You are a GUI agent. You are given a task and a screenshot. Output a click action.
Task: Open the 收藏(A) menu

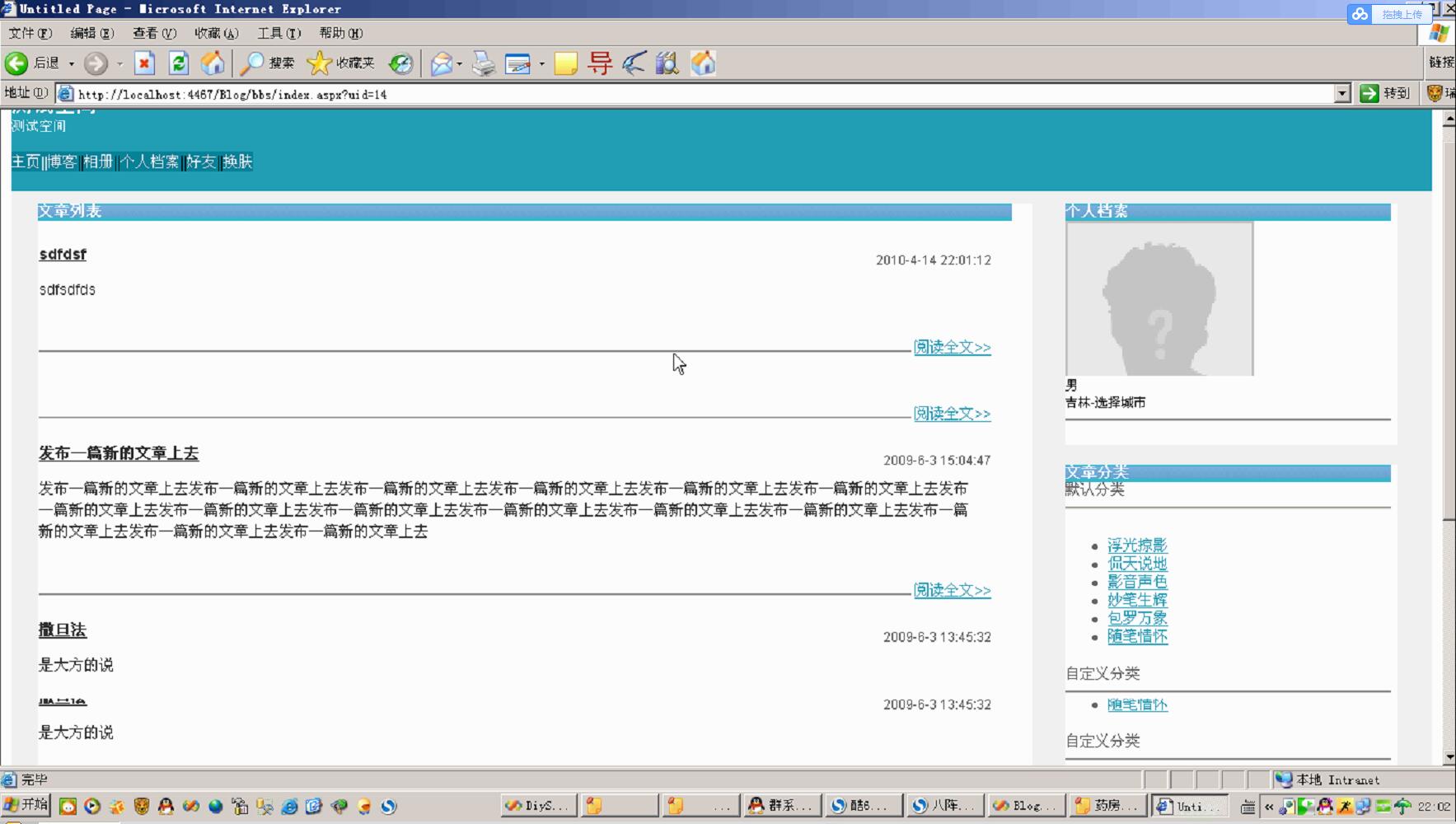point(216,33)
